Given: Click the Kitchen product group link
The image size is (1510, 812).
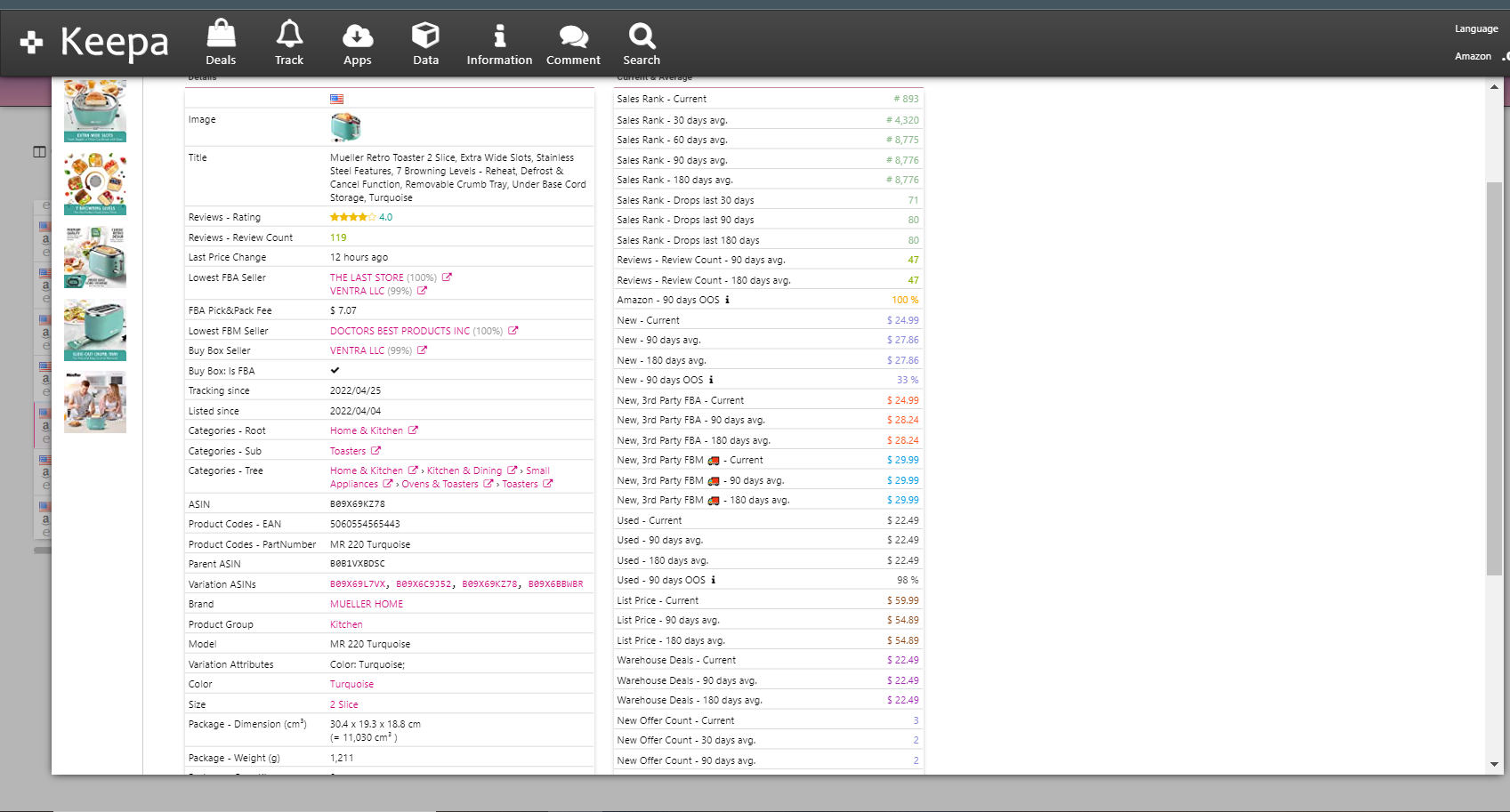Looking at the screenshot, I should pos(346,624).
